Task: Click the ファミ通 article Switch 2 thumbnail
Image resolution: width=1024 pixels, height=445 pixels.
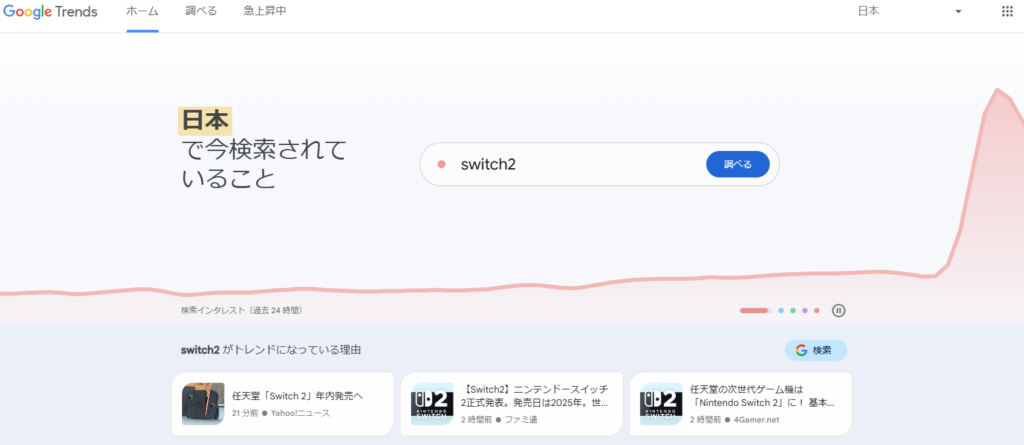Action: point(432,404)
